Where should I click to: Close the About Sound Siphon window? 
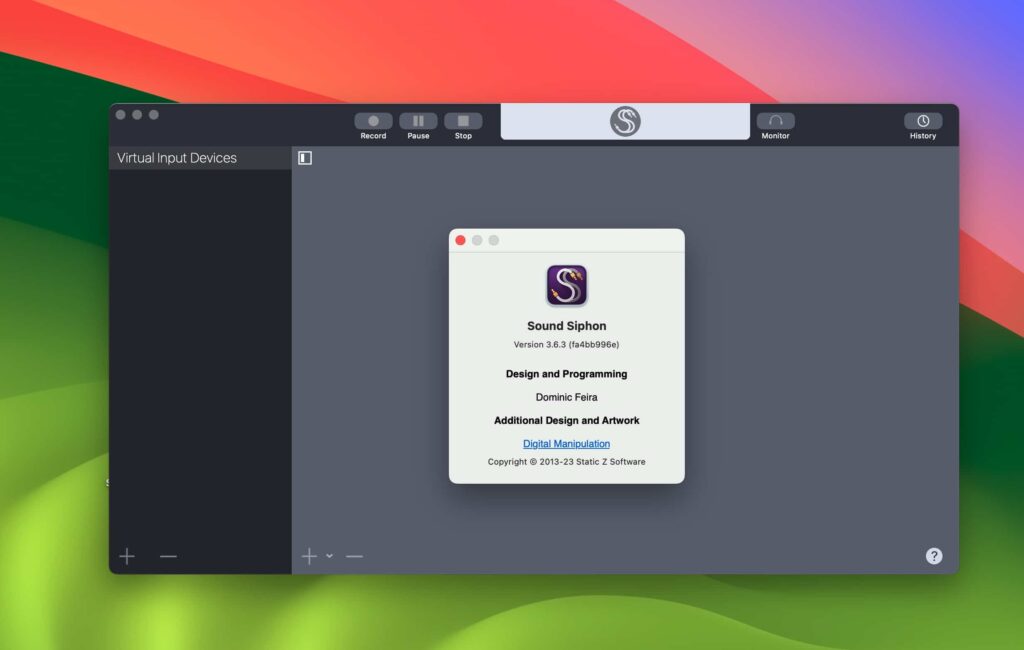(x=460, y=240)
